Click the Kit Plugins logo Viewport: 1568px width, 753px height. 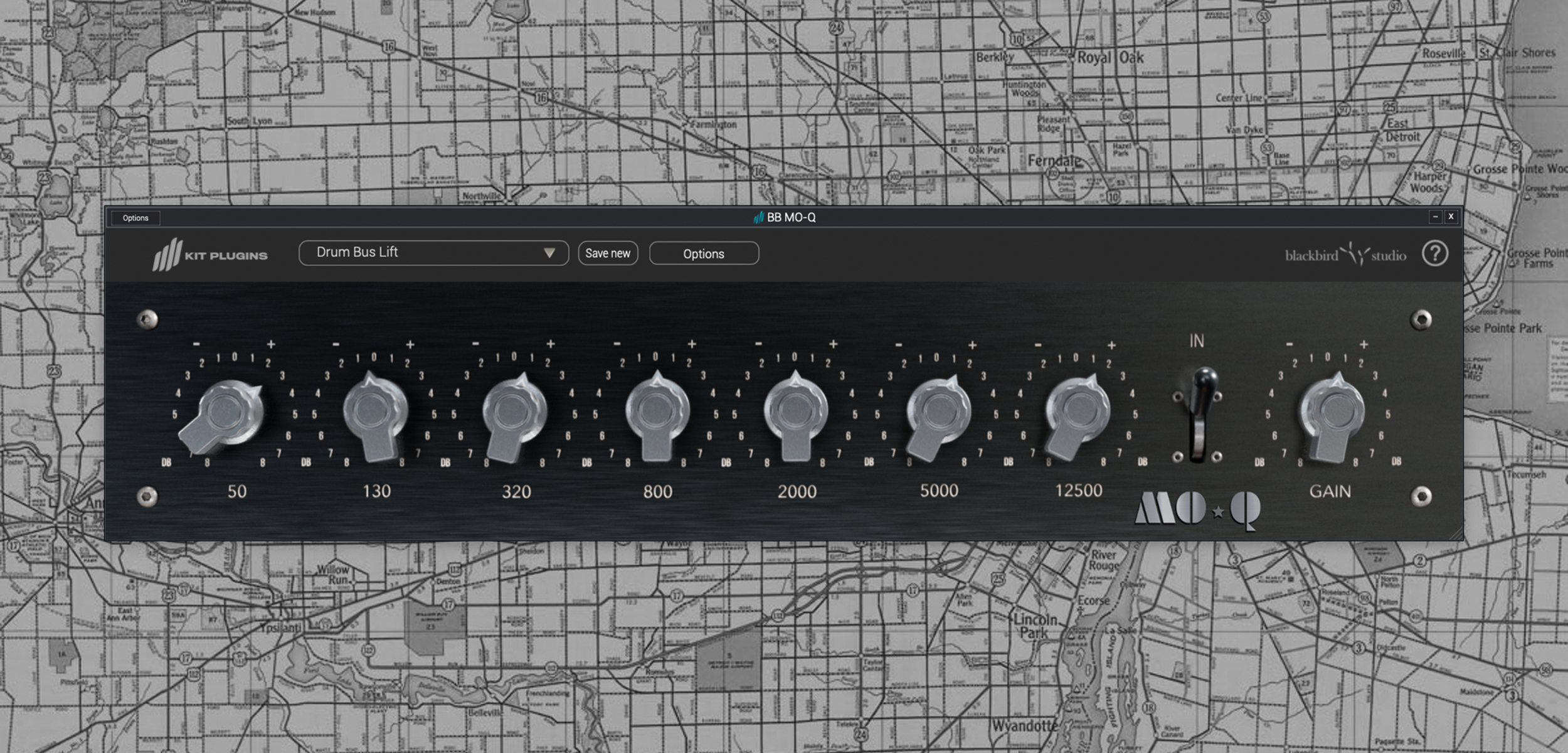tap(210, 254)
